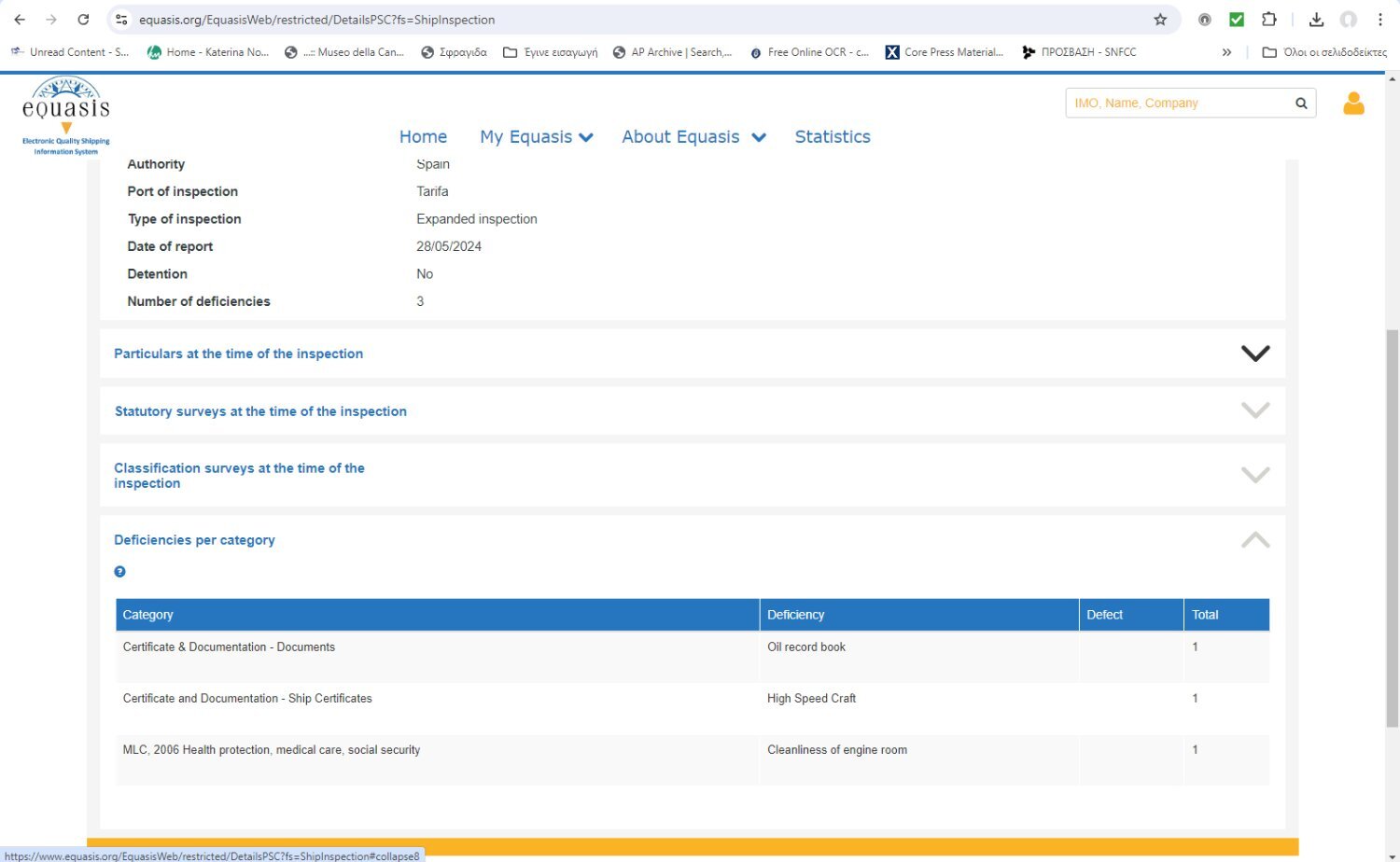The image size is (1400, 862).
Task: Go to the Home menu item
Action: click(423, 137)
